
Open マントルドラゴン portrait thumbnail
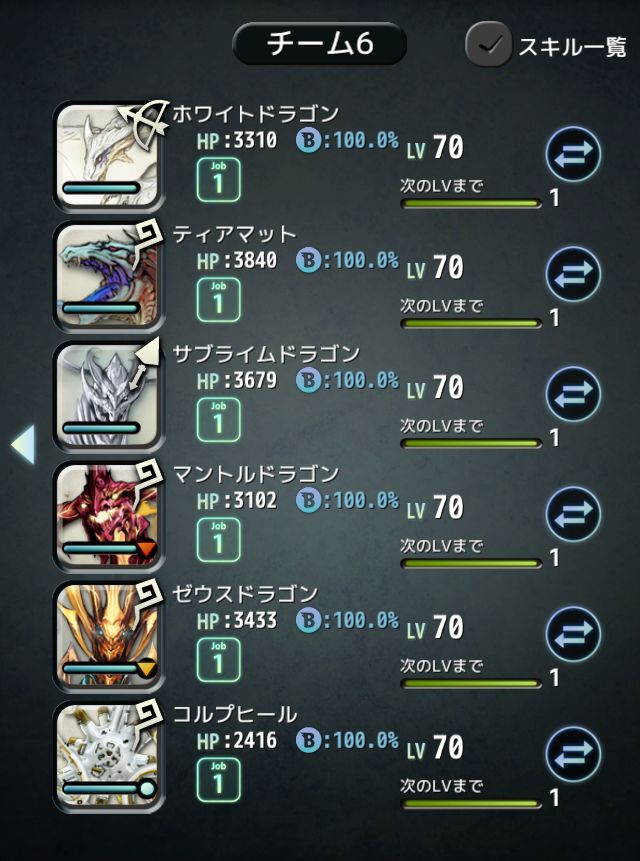(x=109, y=516)
